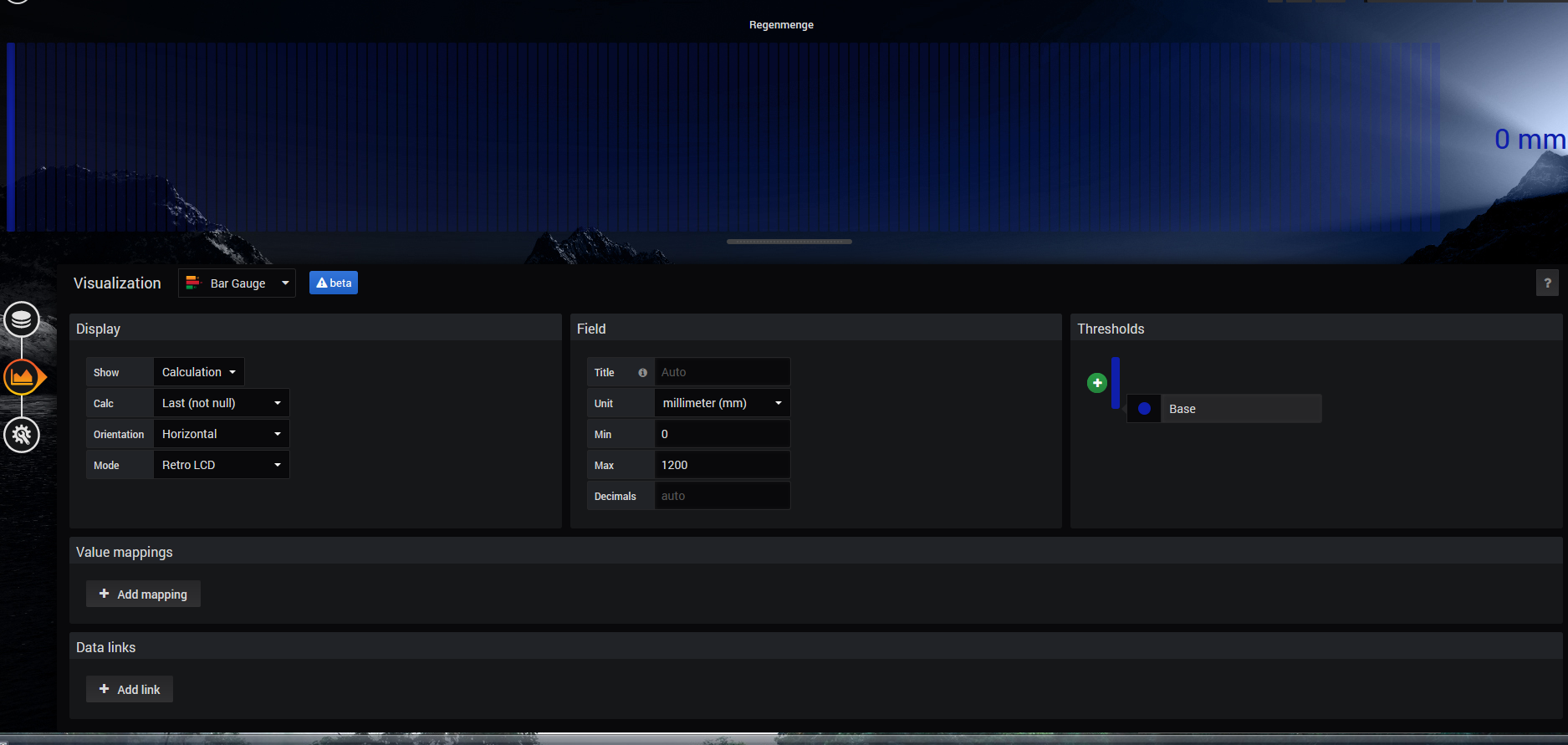Click the Visualization heading
Viewport: 1568px width, 745px height.
tap(117, 283)
